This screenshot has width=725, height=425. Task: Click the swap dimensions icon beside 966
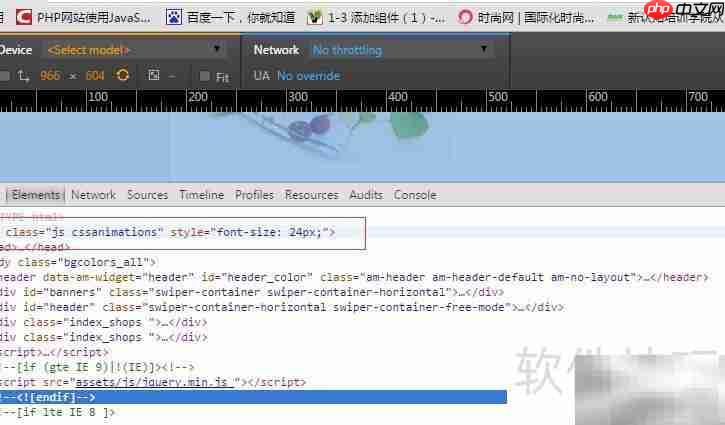point(23,76)
